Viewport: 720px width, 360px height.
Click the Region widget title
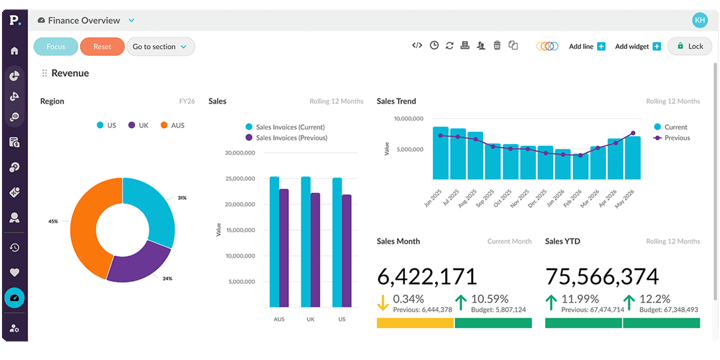point(52,101)
